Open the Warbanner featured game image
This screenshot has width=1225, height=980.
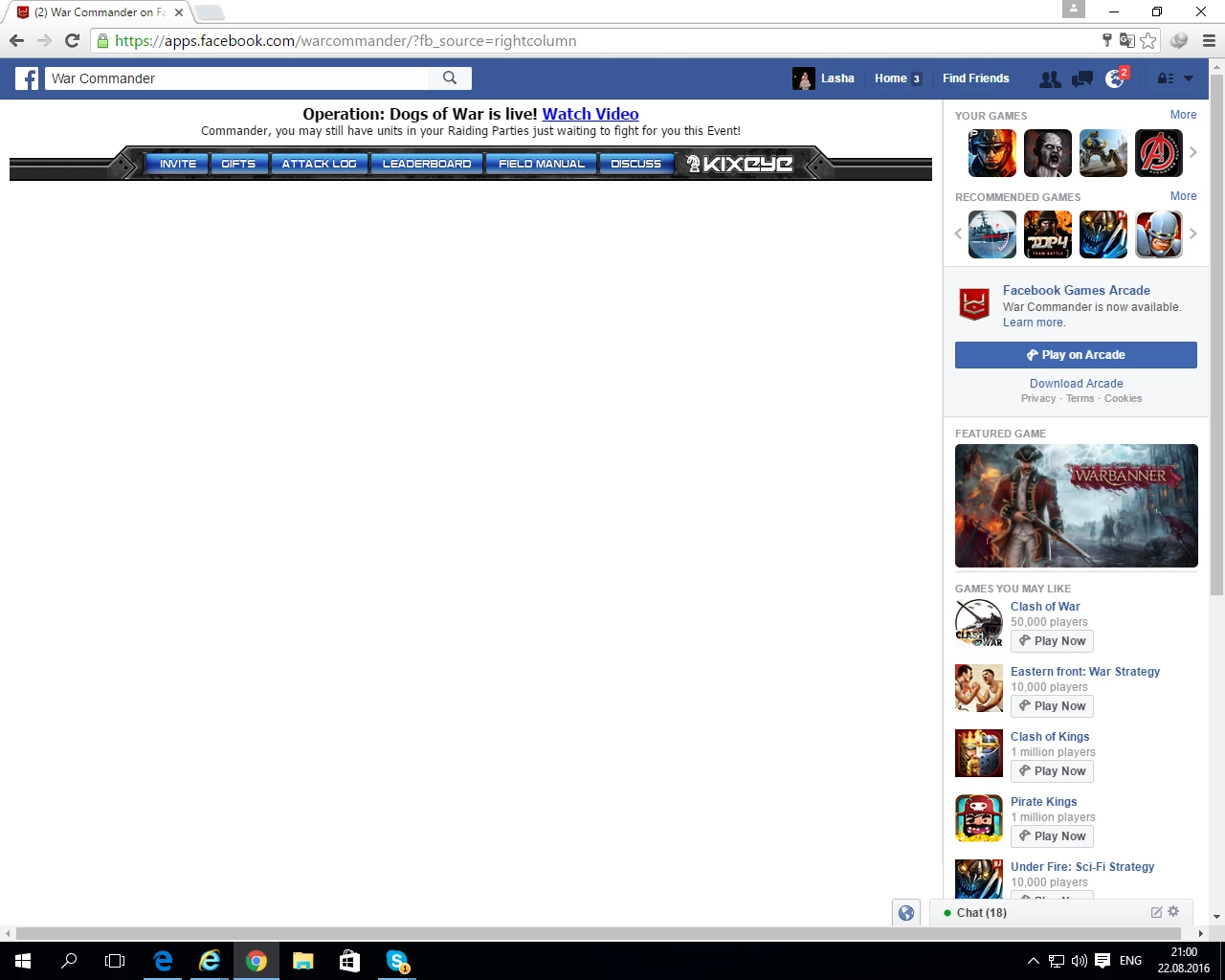(1077, 505)
